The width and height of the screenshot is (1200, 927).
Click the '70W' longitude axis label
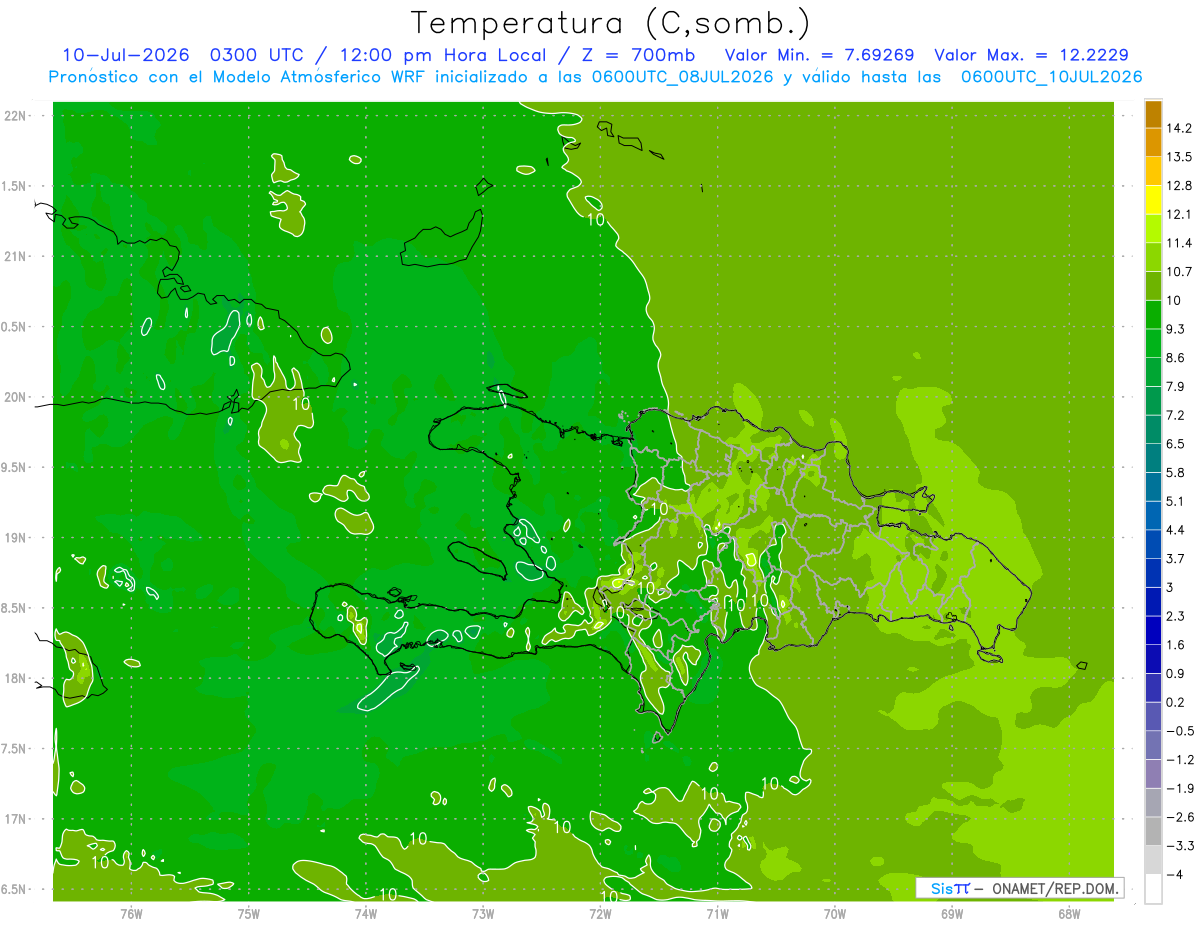click(x=835, y=914)
